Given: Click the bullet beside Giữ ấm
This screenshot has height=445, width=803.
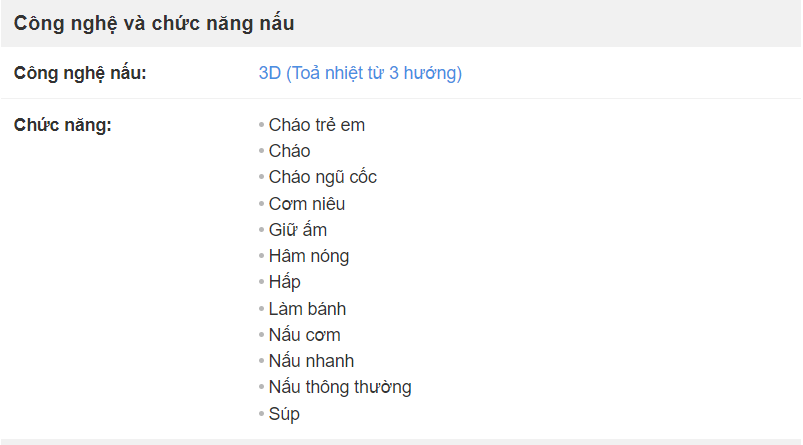Looking at the screenshot, I should pos(261,229).
